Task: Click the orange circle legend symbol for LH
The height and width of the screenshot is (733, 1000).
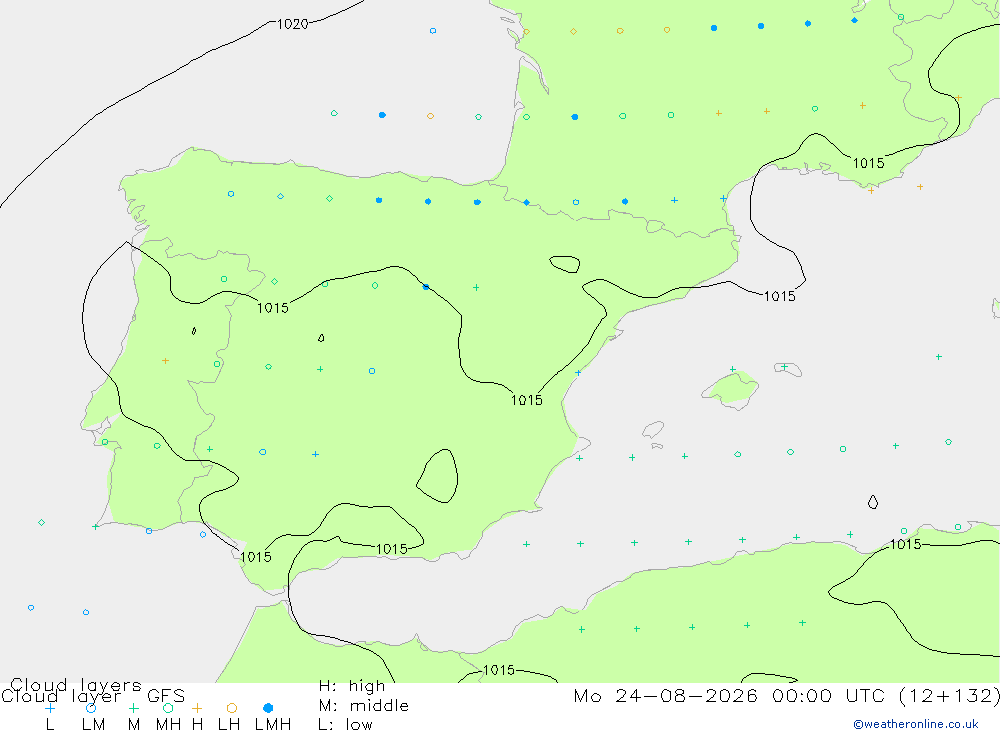Action: 232,708
